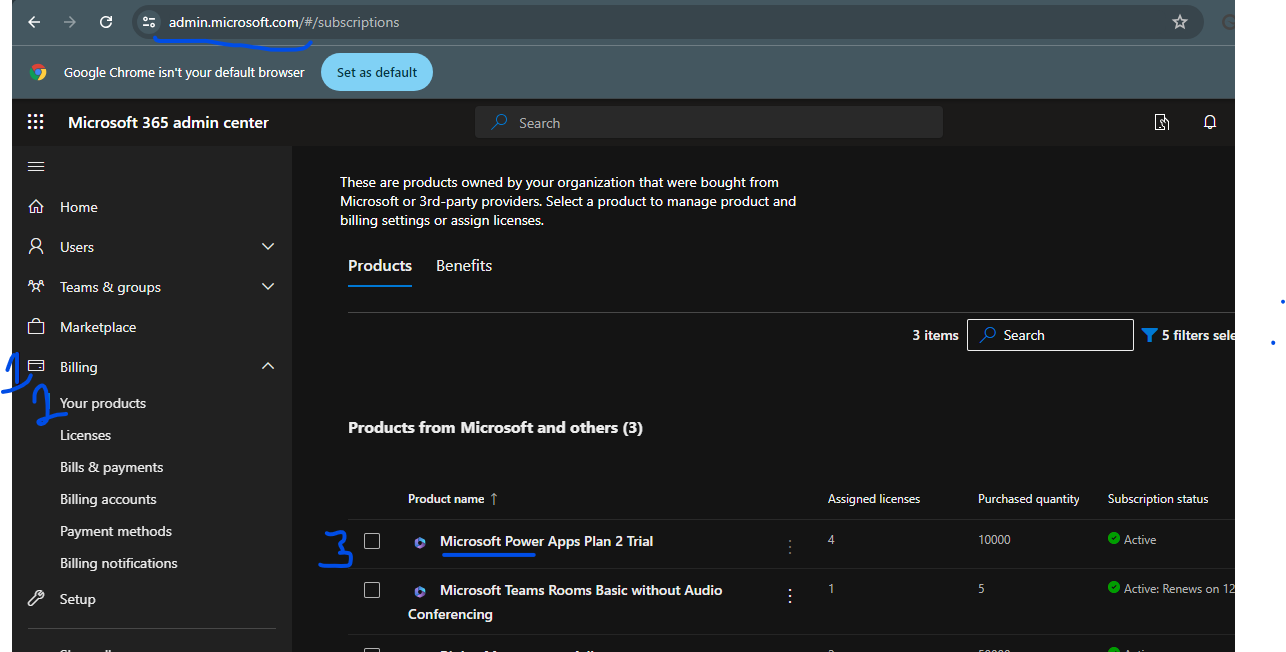1286x652 pixels.
Task: Open the notifications bell icon
Action: coord(1210,122)
